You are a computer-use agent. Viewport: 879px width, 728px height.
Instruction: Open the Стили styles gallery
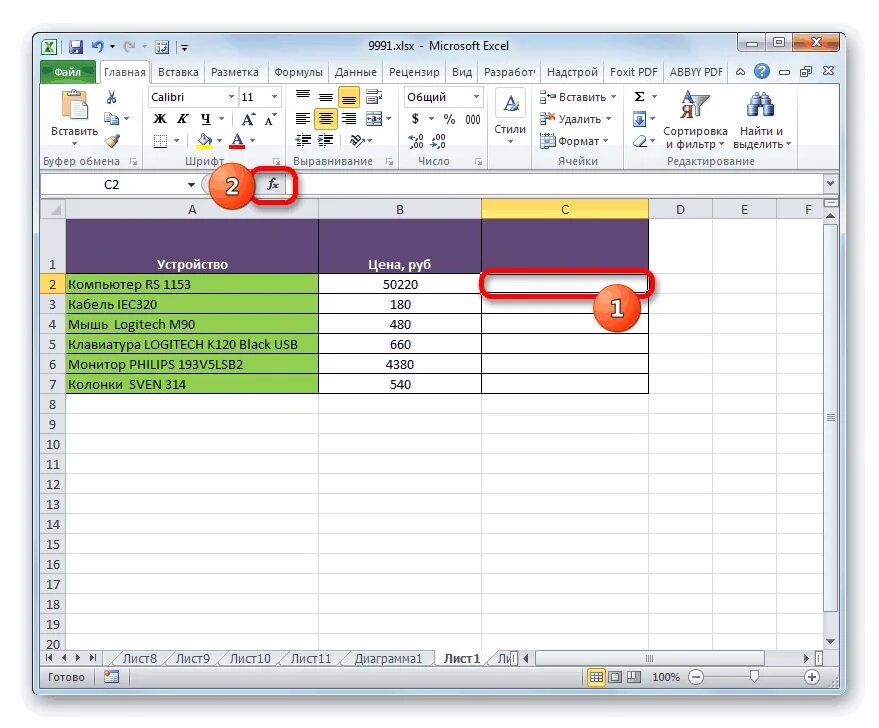(x=510, y=116)
